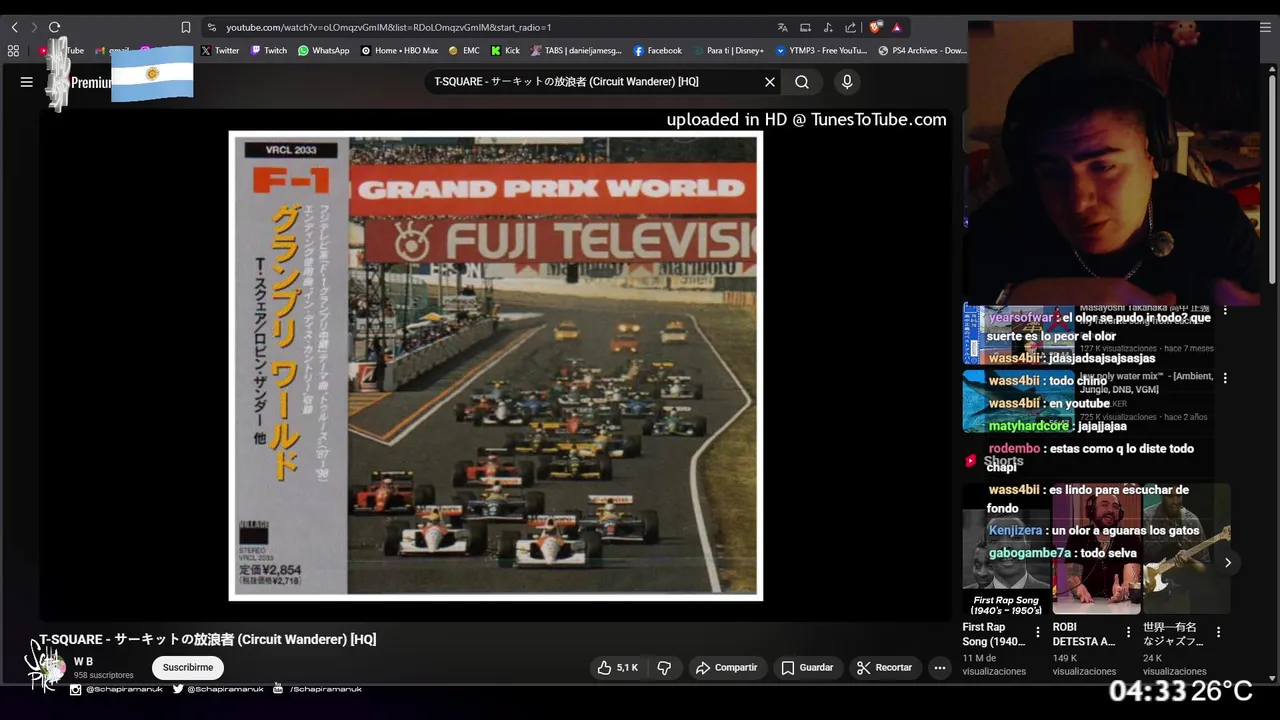Click video title T-SQUARE Circuit Wanderer text

click(207, 639)
